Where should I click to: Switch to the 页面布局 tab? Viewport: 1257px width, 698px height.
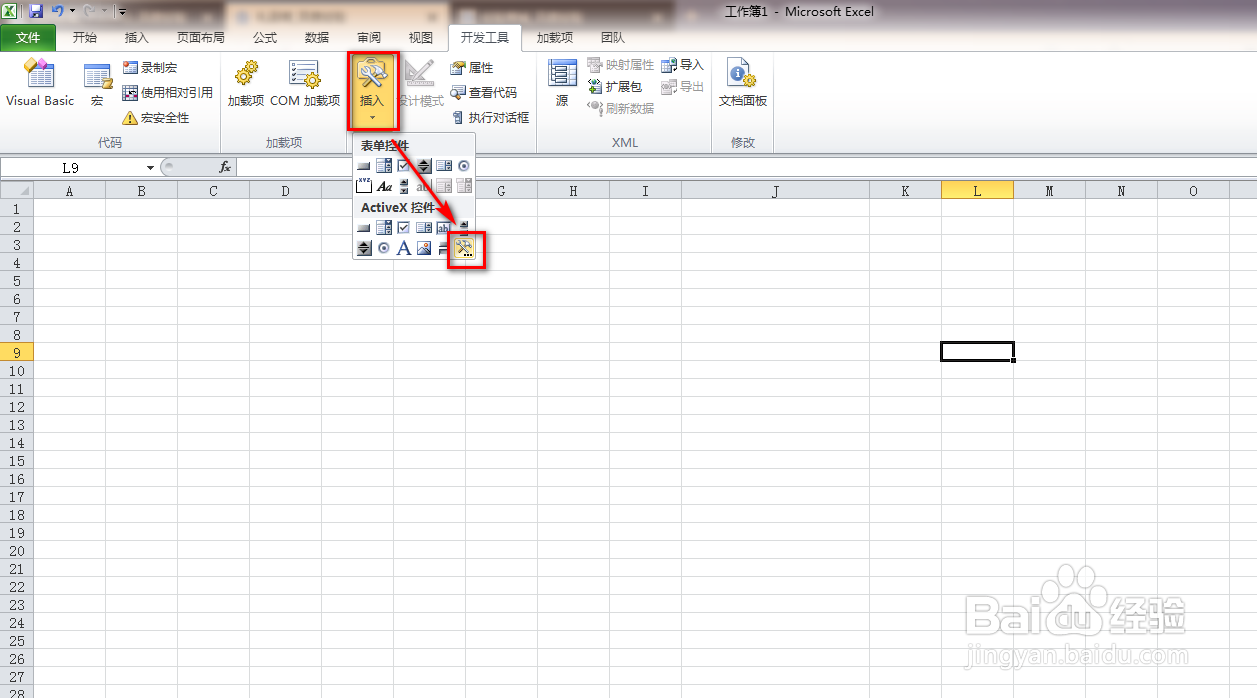point(201,38)
